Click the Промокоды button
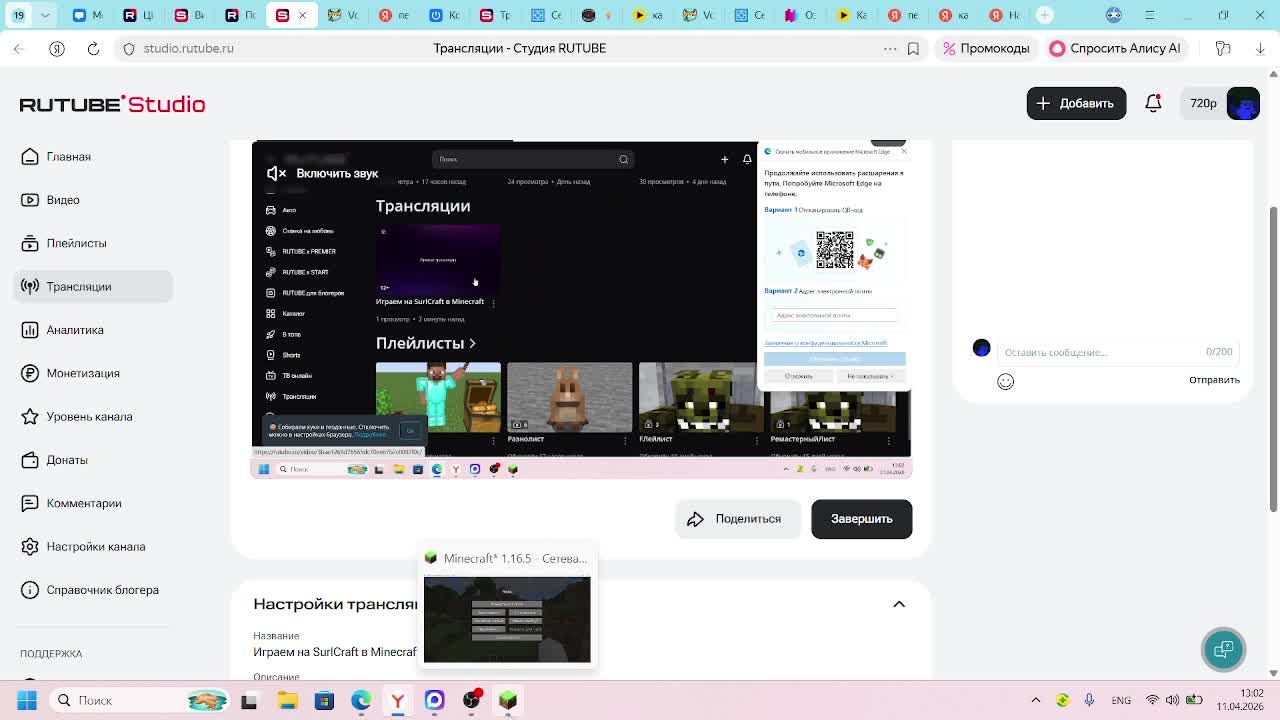The height and width of the screenshot is (720, 1280). pyautogui.click(x=986, y=48)
